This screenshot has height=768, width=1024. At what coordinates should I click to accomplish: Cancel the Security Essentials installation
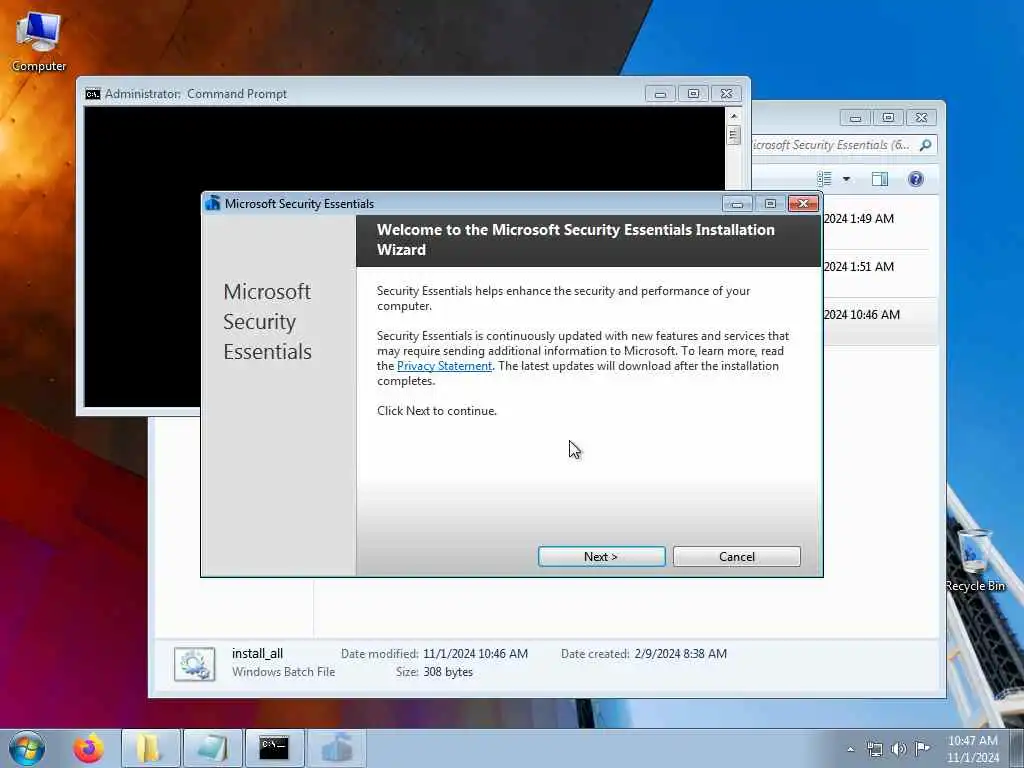(x=737, y=556)
